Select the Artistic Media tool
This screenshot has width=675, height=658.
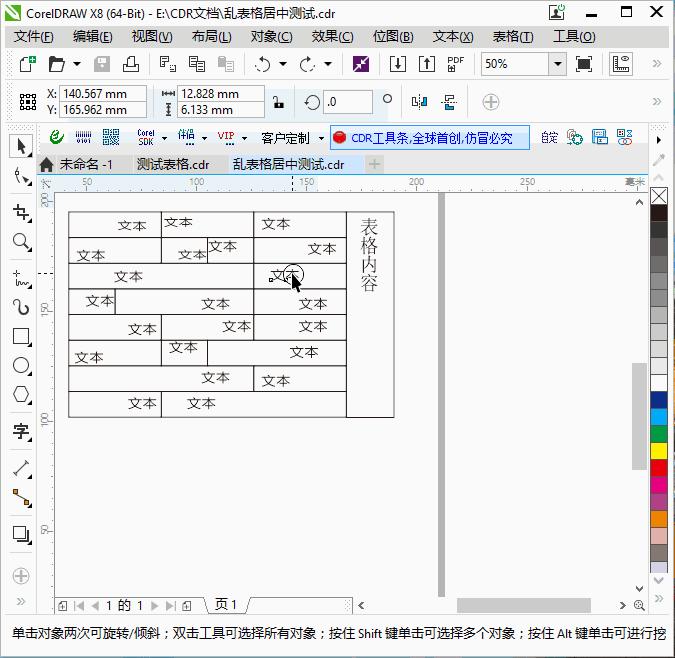point(21,307)
